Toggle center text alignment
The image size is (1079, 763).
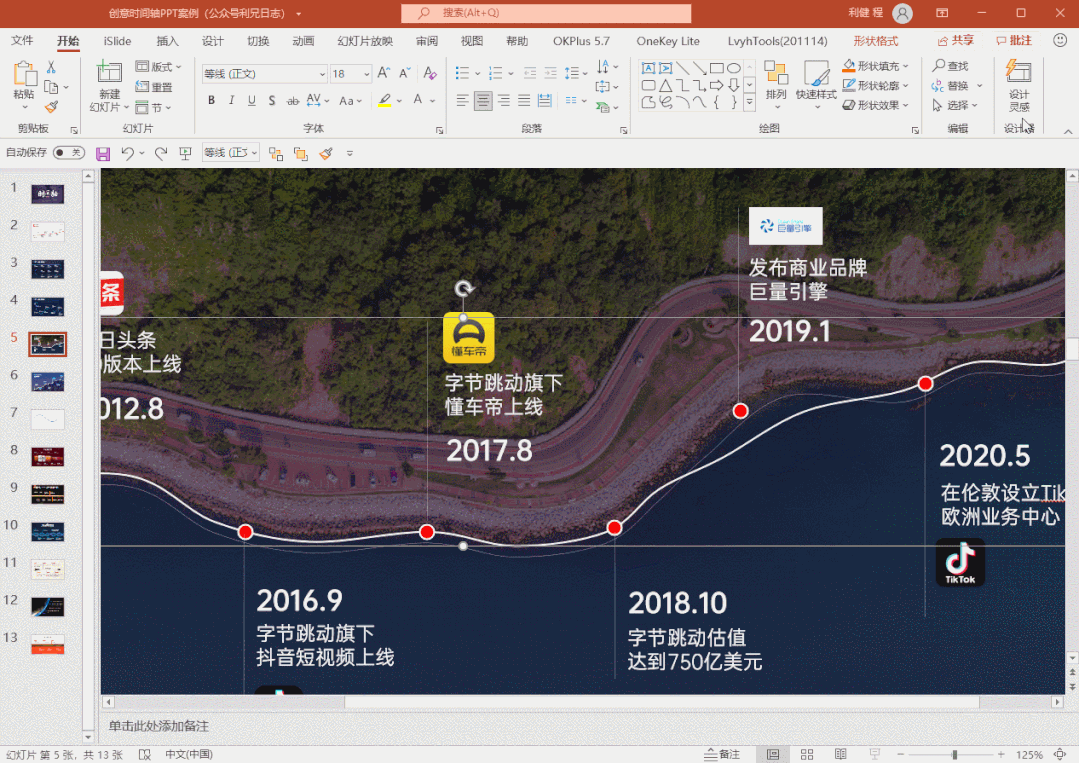pos(483,101)
